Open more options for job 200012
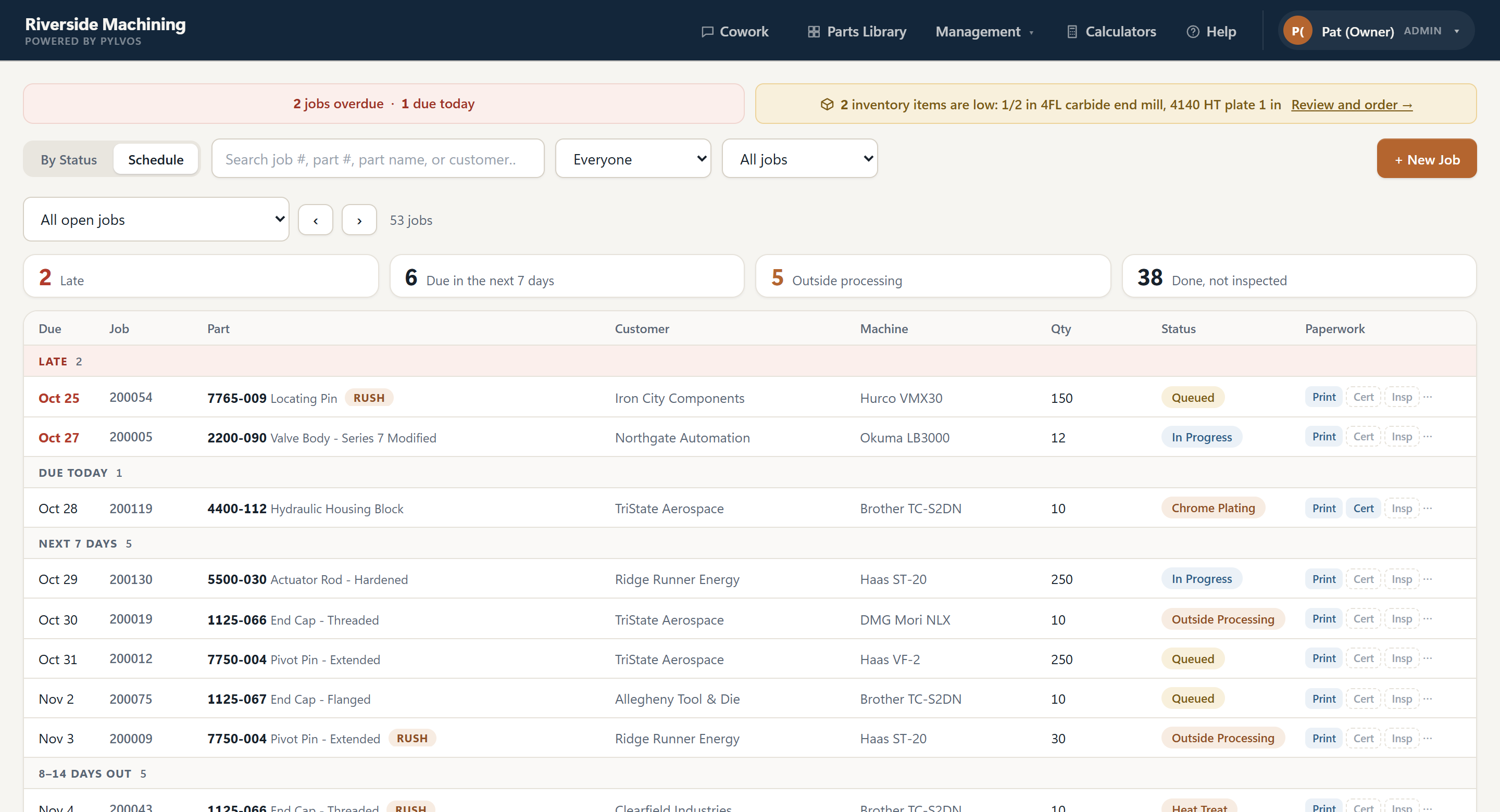 (x=1428, y=658)
